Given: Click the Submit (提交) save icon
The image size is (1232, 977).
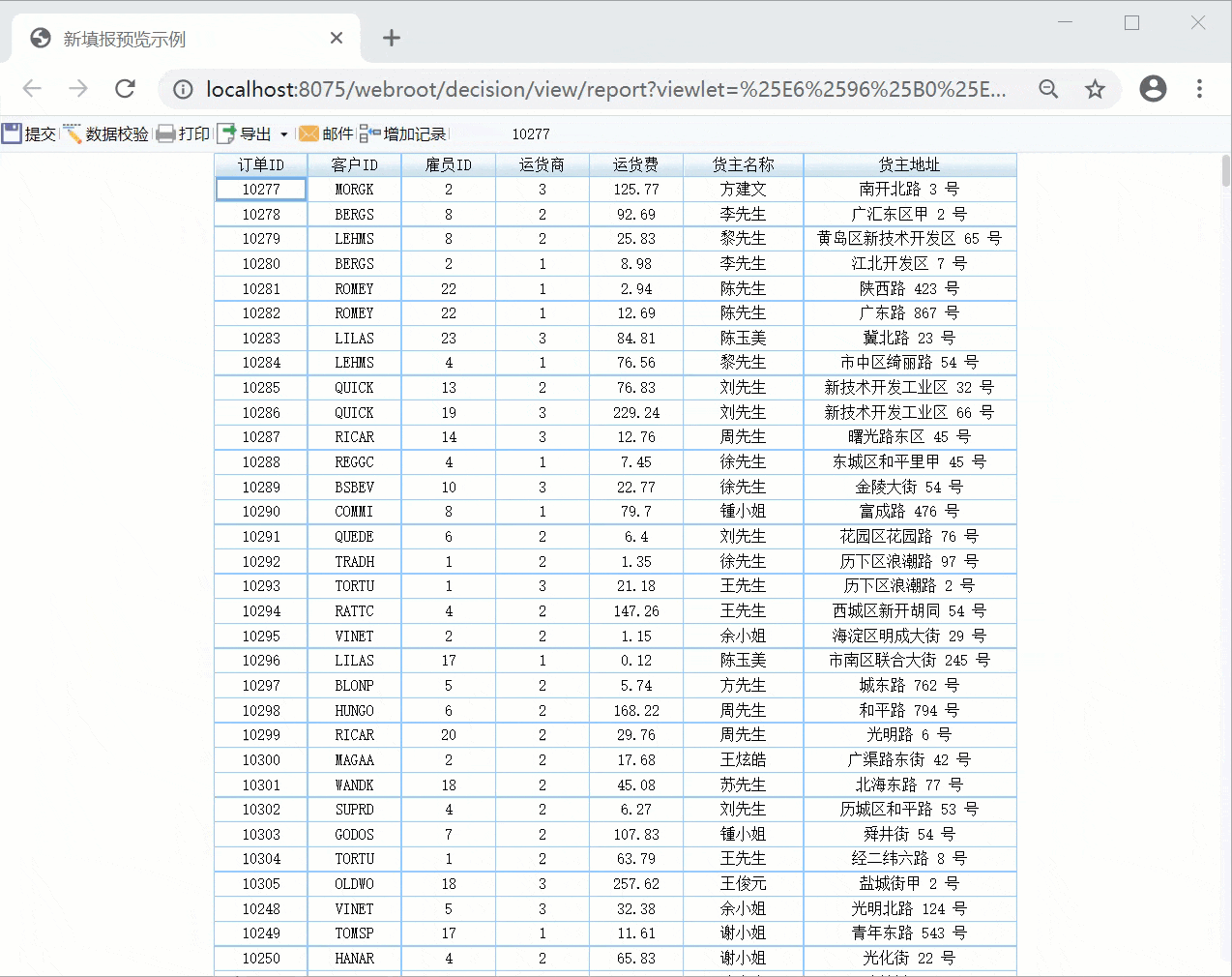Looking at the screenshot, I should [12, 133].
